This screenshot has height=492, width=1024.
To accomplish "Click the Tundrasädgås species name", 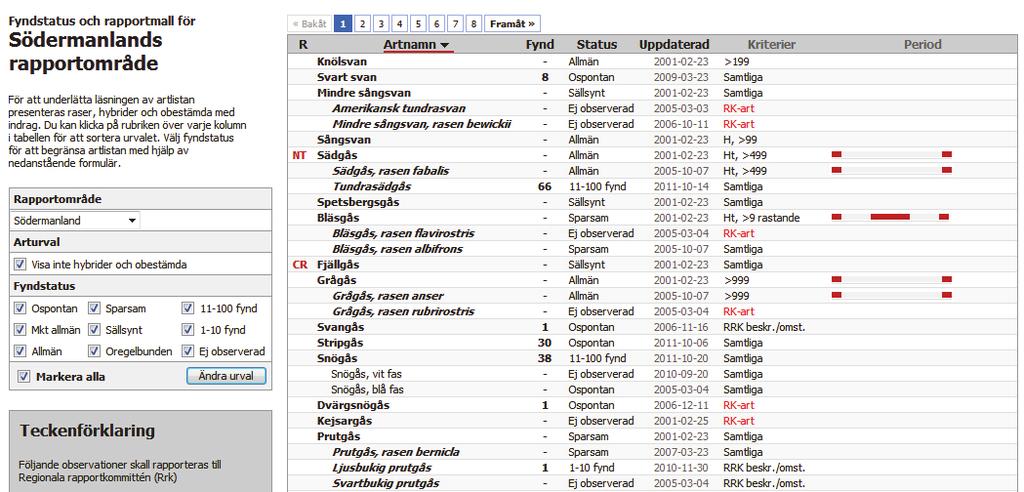I will (x=372, y=187).
